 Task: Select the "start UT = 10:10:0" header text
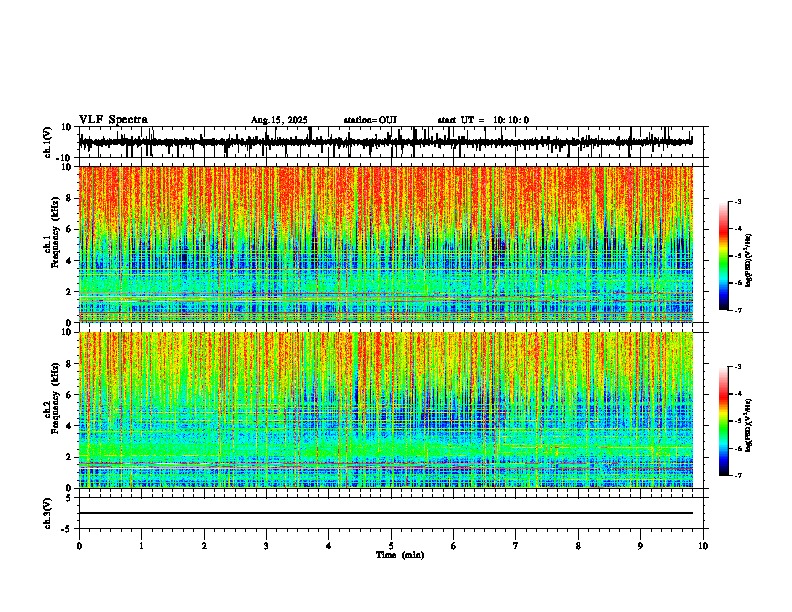483,120
